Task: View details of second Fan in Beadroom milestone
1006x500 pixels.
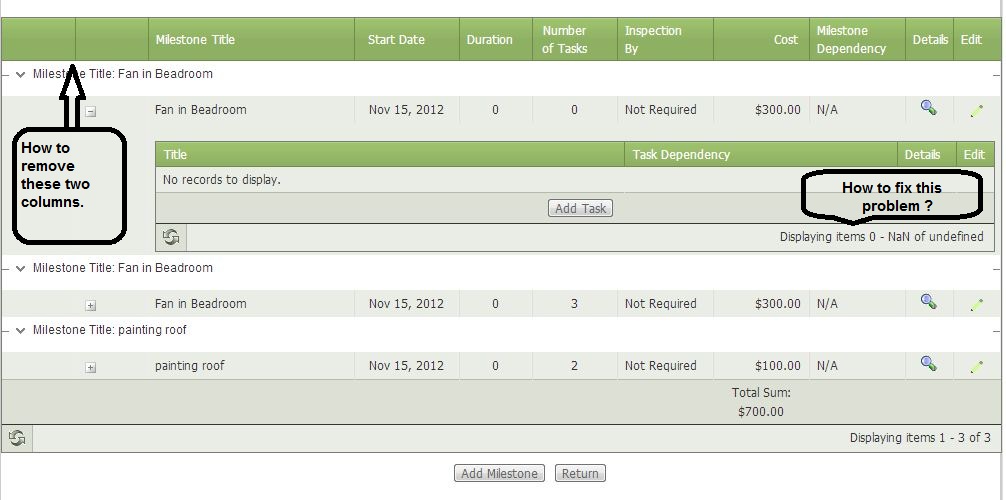Action: pos(928,302)
